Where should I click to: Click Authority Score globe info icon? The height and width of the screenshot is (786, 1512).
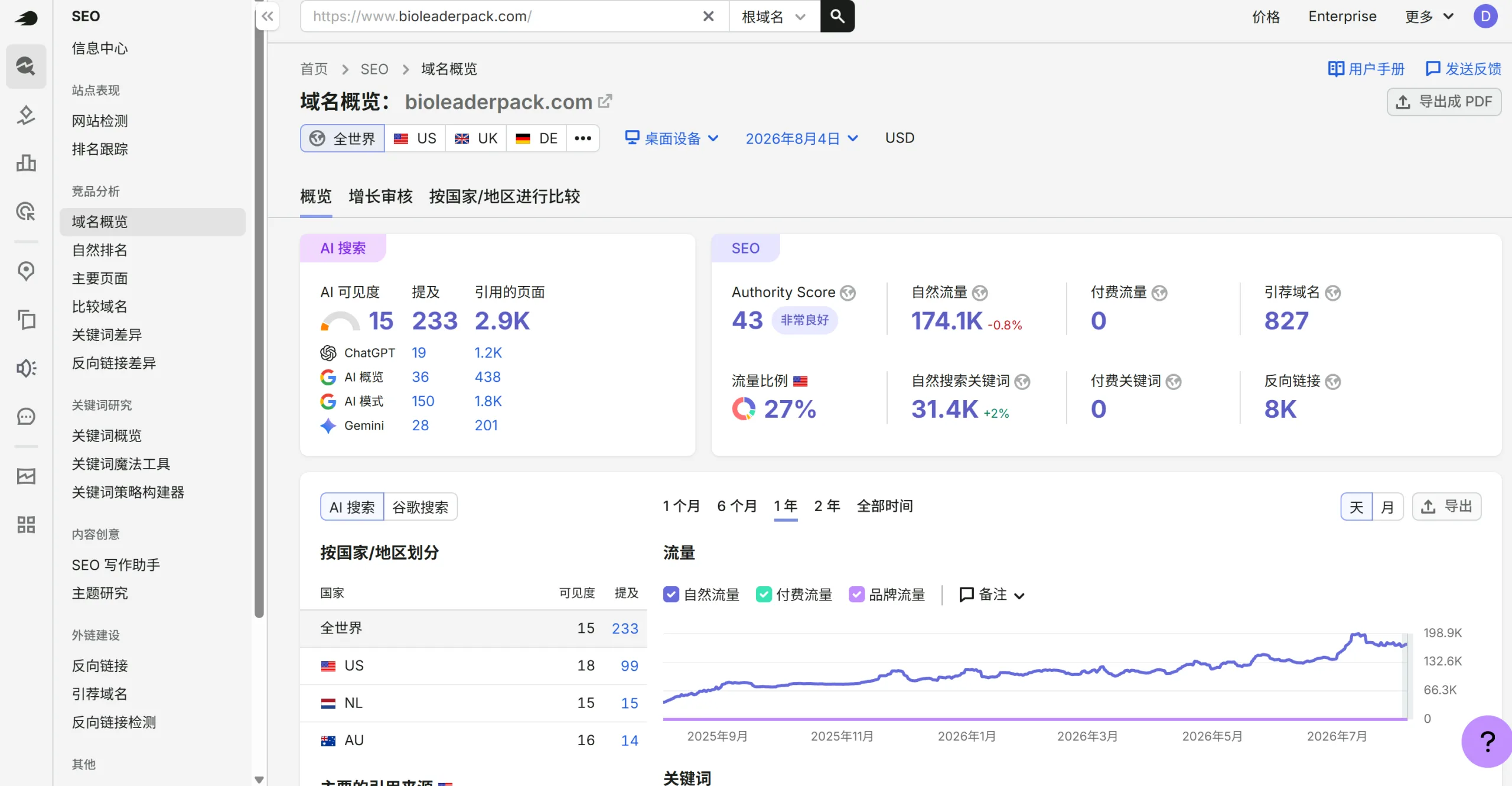click(848, 293)
